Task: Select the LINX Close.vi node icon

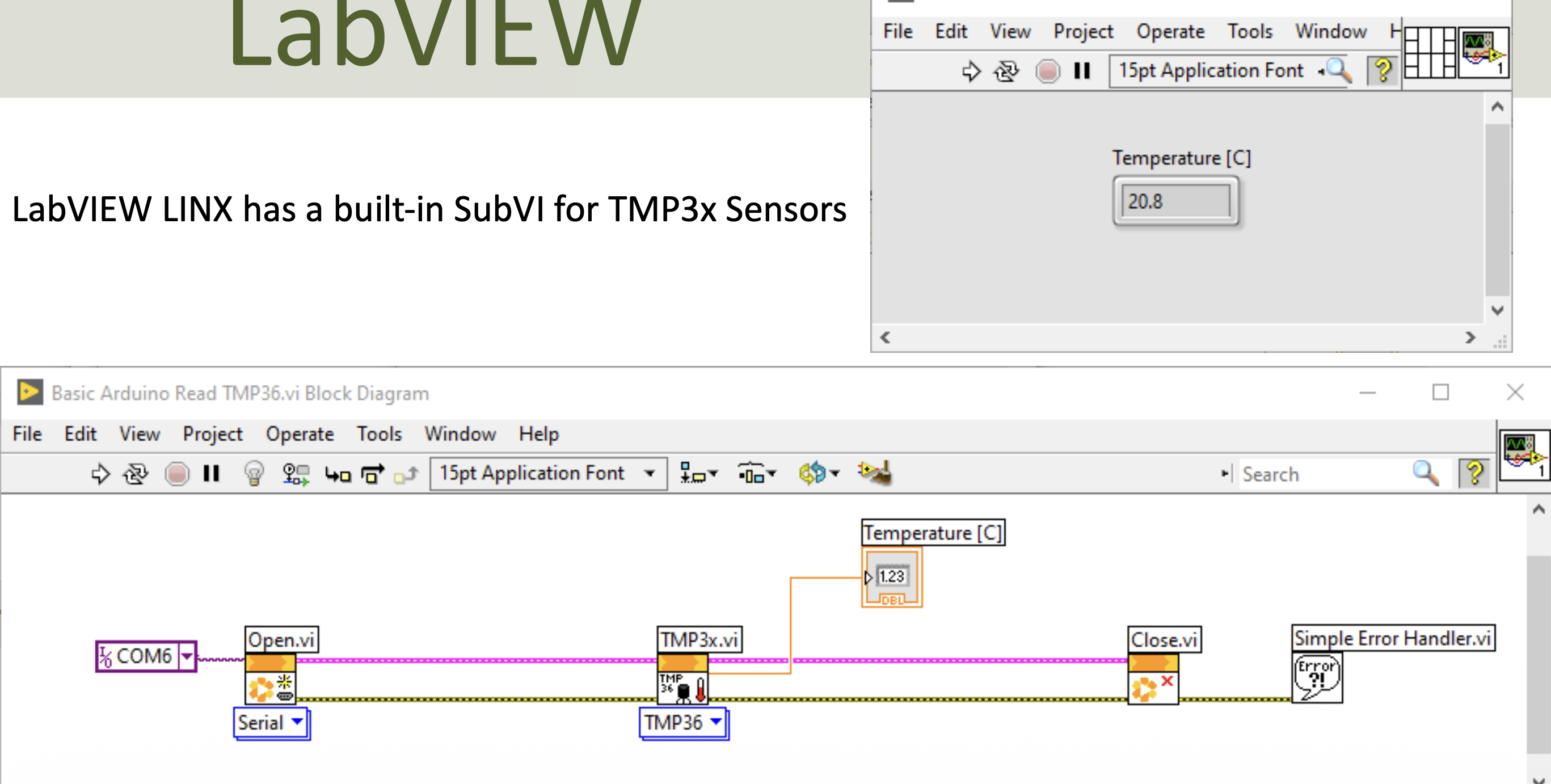Action: point(1153,679)
